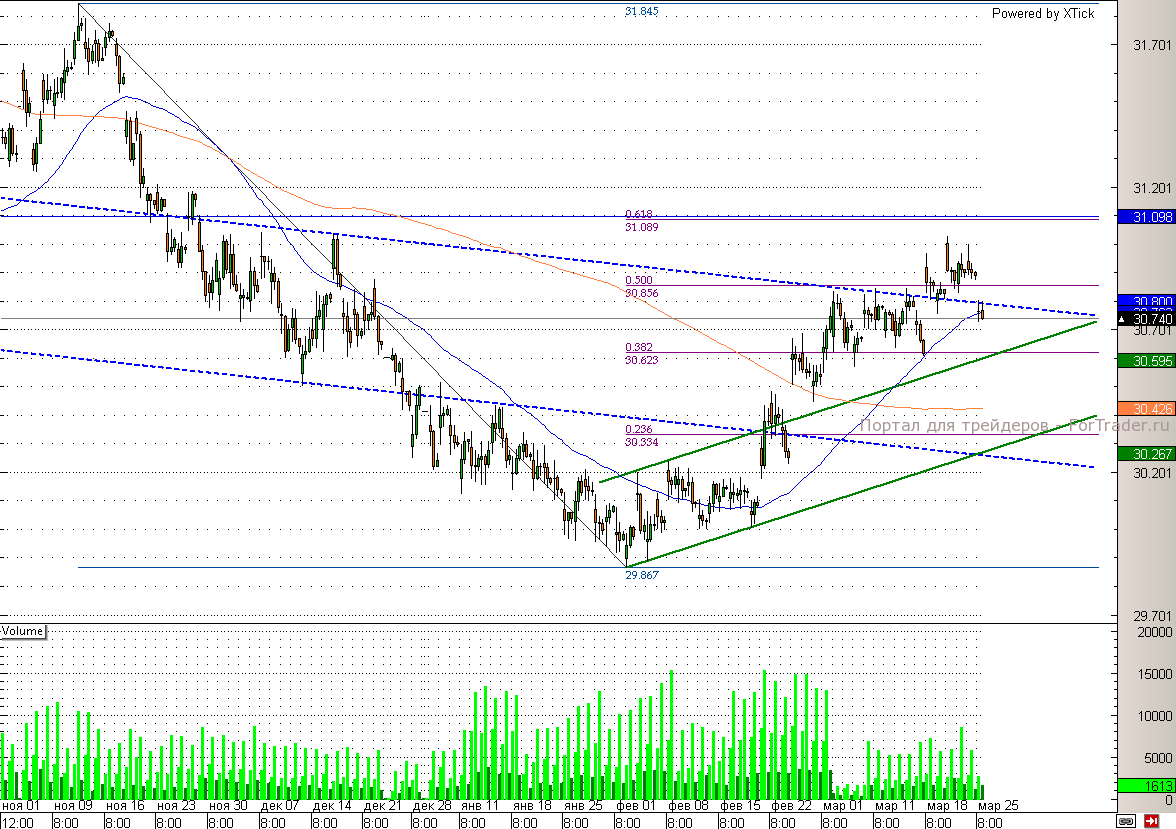Click the мар 01 date label

point(844,806)
